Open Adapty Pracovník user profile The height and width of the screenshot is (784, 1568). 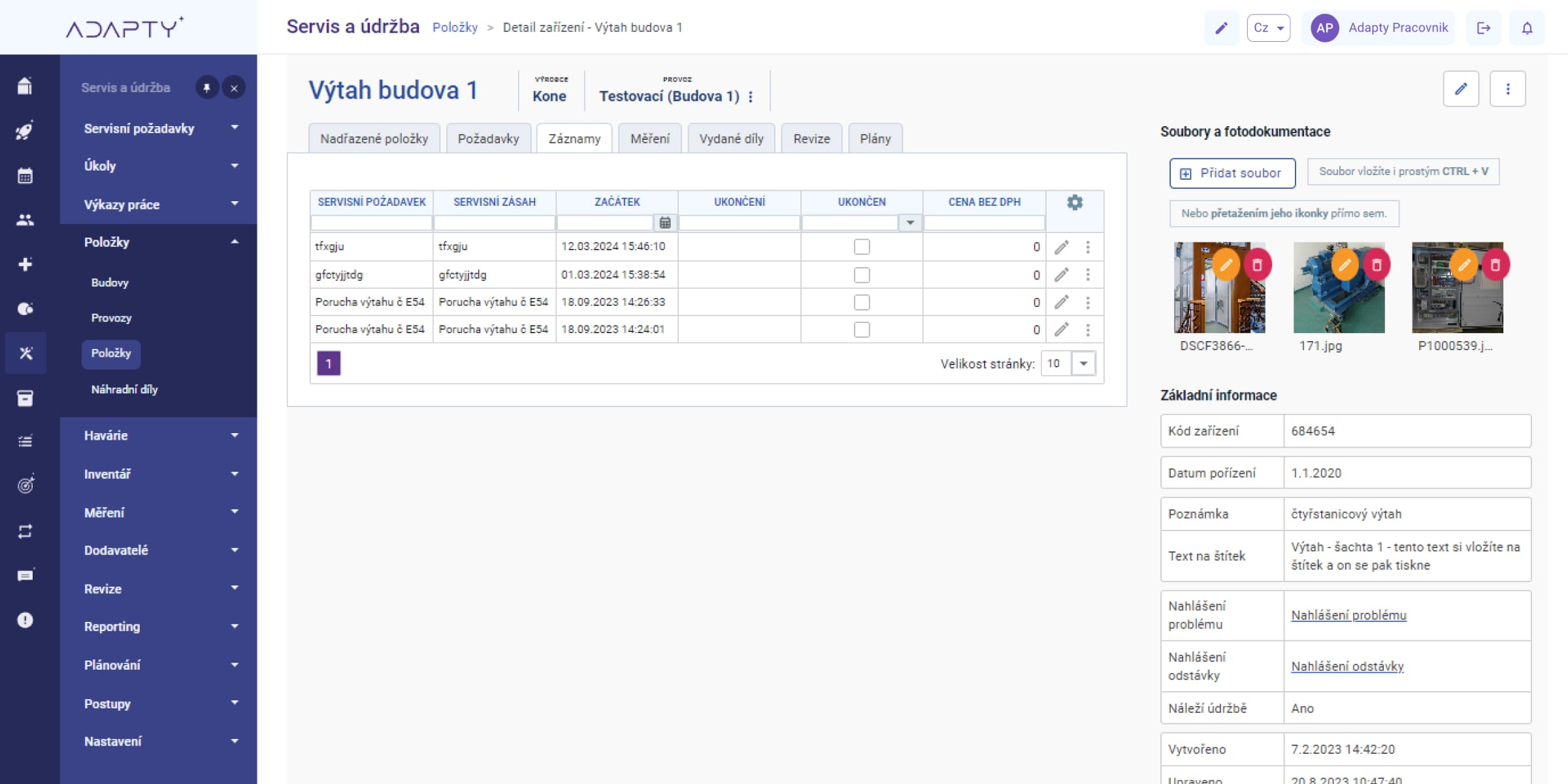(x=1379, y=27)
